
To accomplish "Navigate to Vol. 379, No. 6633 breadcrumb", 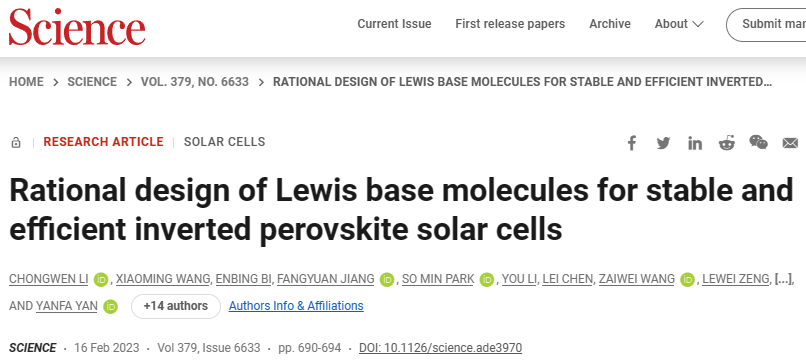I will [x=195, y=82].
